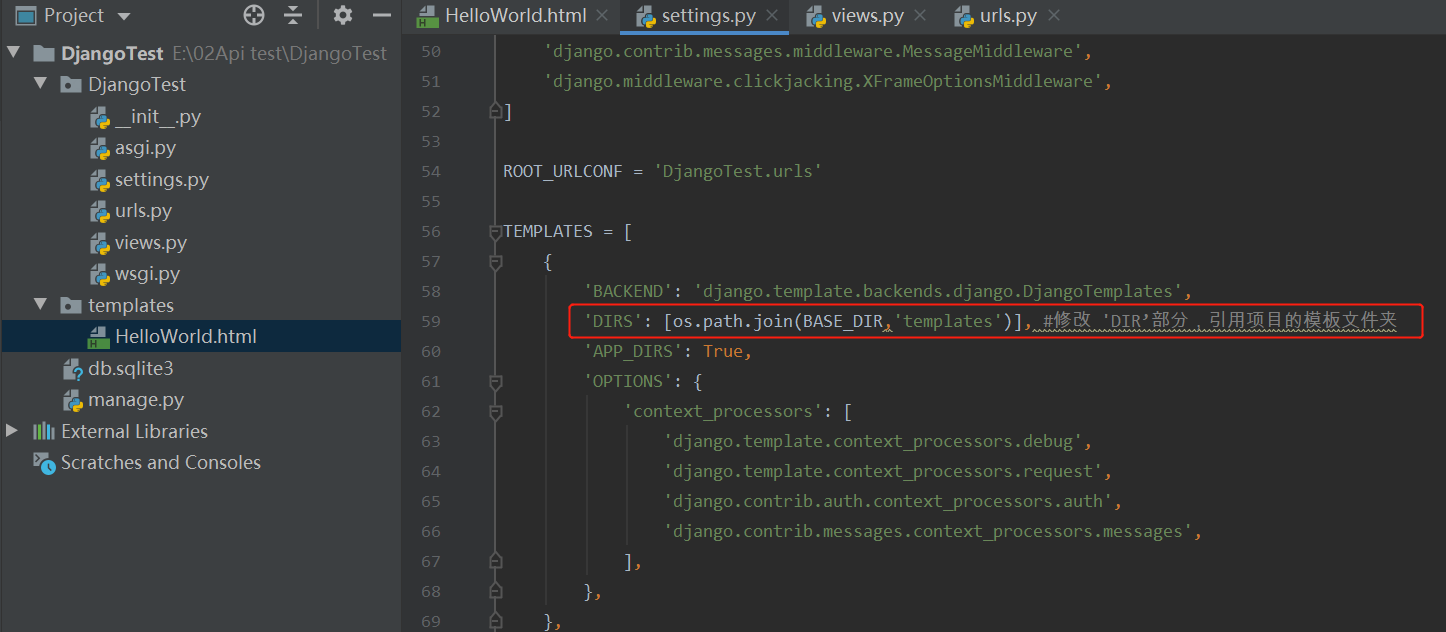Image resolution: width=1446 pixels, height=632 pixels.
Task: Fold the OPTIONS block at line 61
Action: pos(495,382)
